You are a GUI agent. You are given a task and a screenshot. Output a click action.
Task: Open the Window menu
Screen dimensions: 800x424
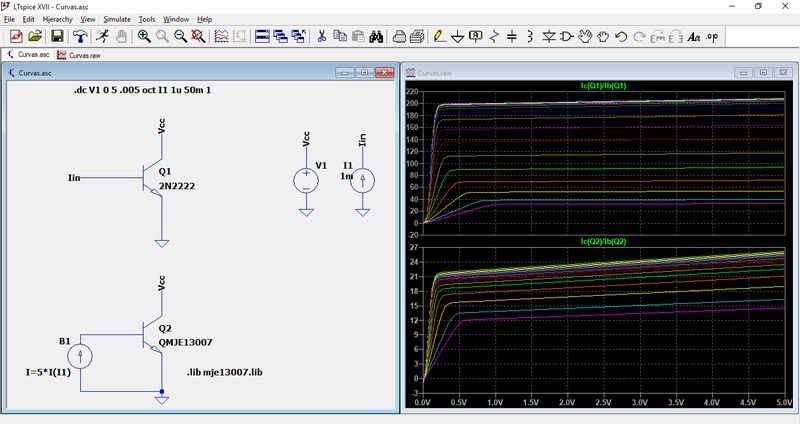[176, 19]
